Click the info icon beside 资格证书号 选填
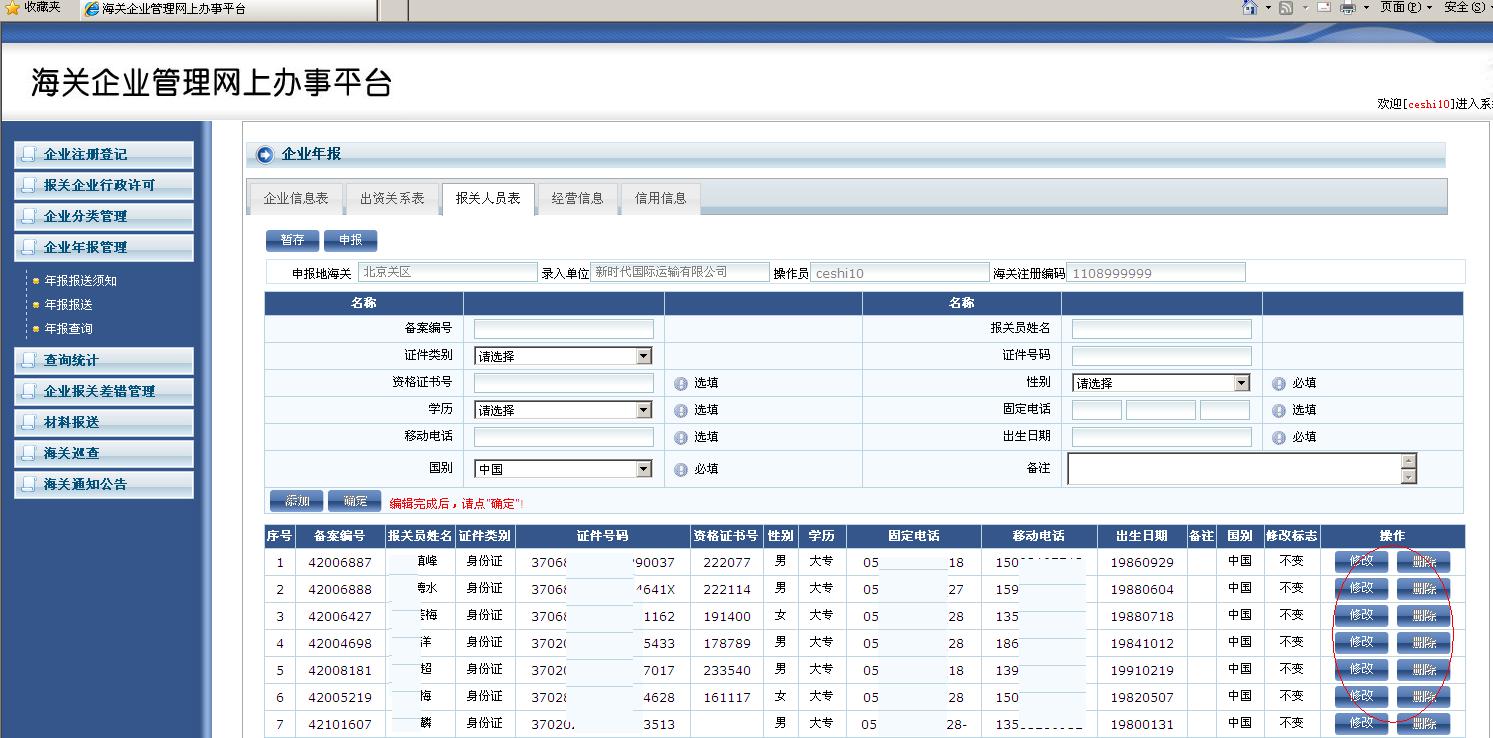Viewport: 1493px width, 738px height. (x=680, y=383)
